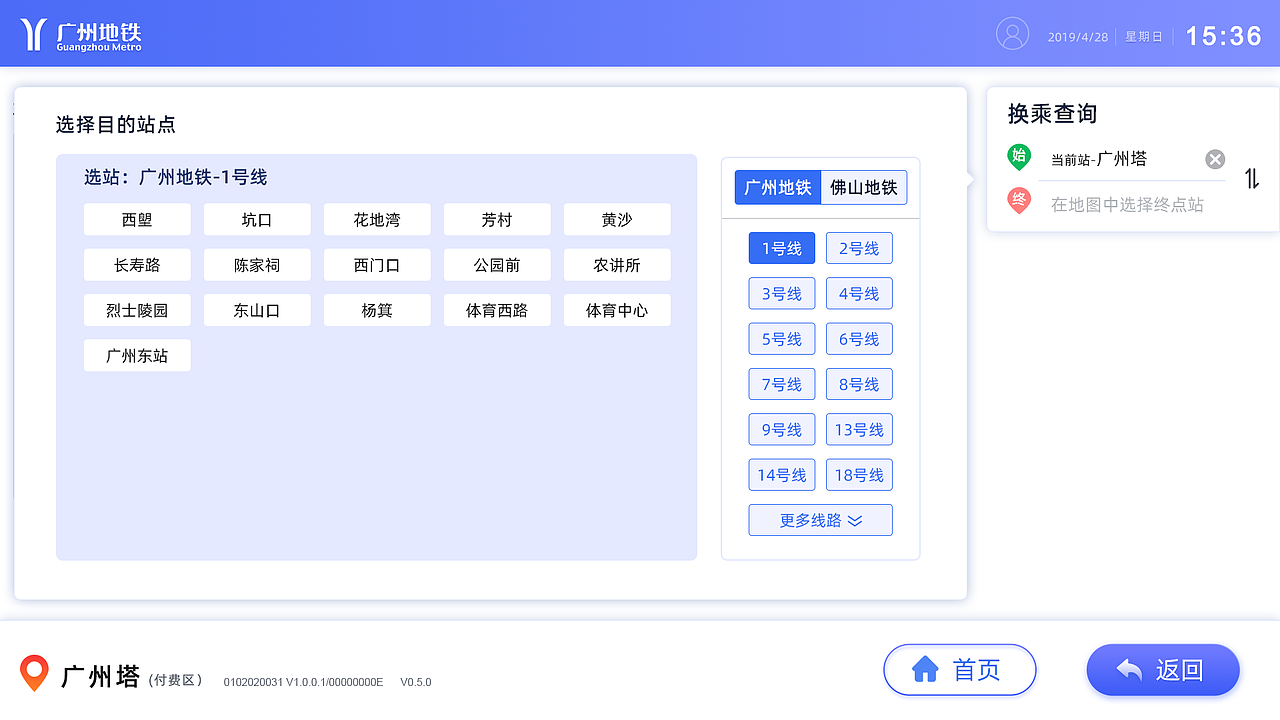Open the user profile avatar icon
The image size is (1280, 720).
tap(1012, 34)
